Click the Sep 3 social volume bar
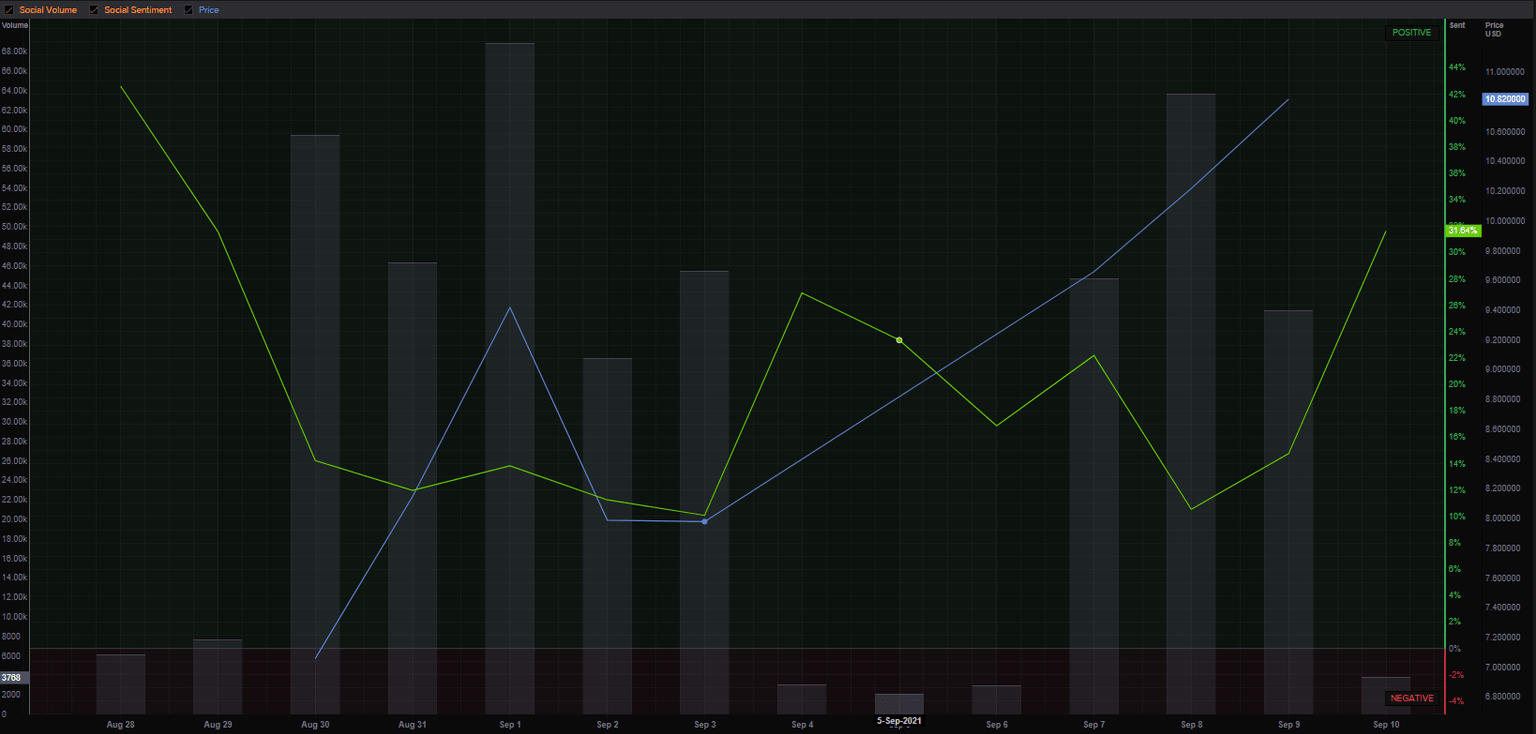The height and width of the screenshot is (734, 1536). click(x=704, y=493)
